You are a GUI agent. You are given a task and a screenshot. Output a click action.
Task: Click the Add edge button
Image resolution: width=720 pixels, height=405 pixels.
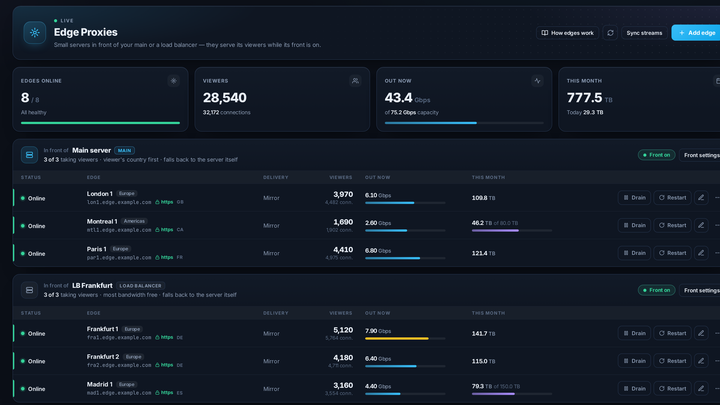pos(697,33)
